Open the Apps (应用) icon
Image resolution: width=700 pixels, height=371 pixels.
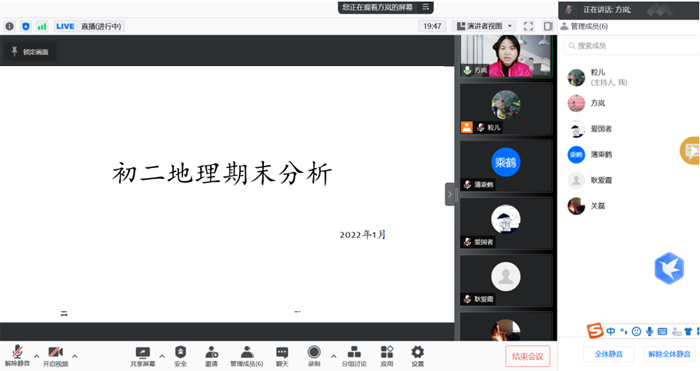click(387, 356)
